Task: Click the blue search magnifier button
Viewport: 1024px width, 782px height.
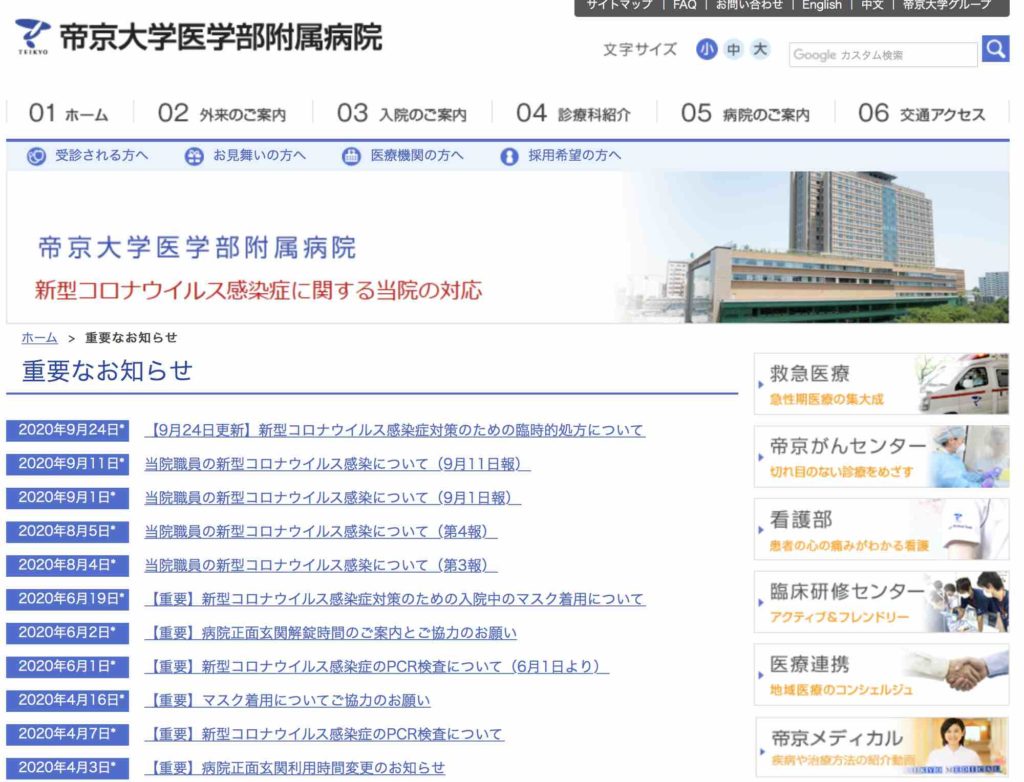Action: point(995,49)
